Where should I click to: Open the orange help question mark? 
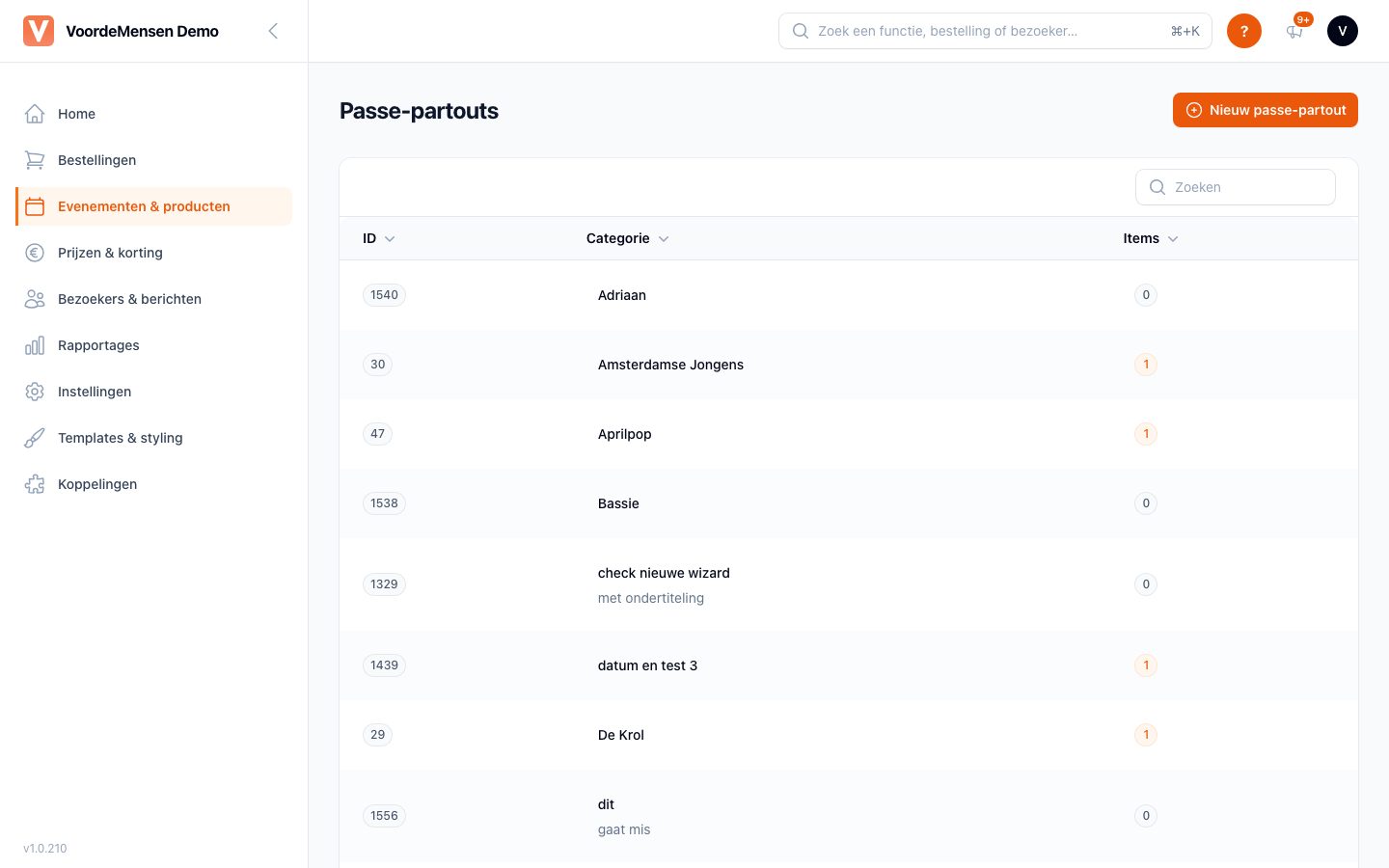(1244, 31)
